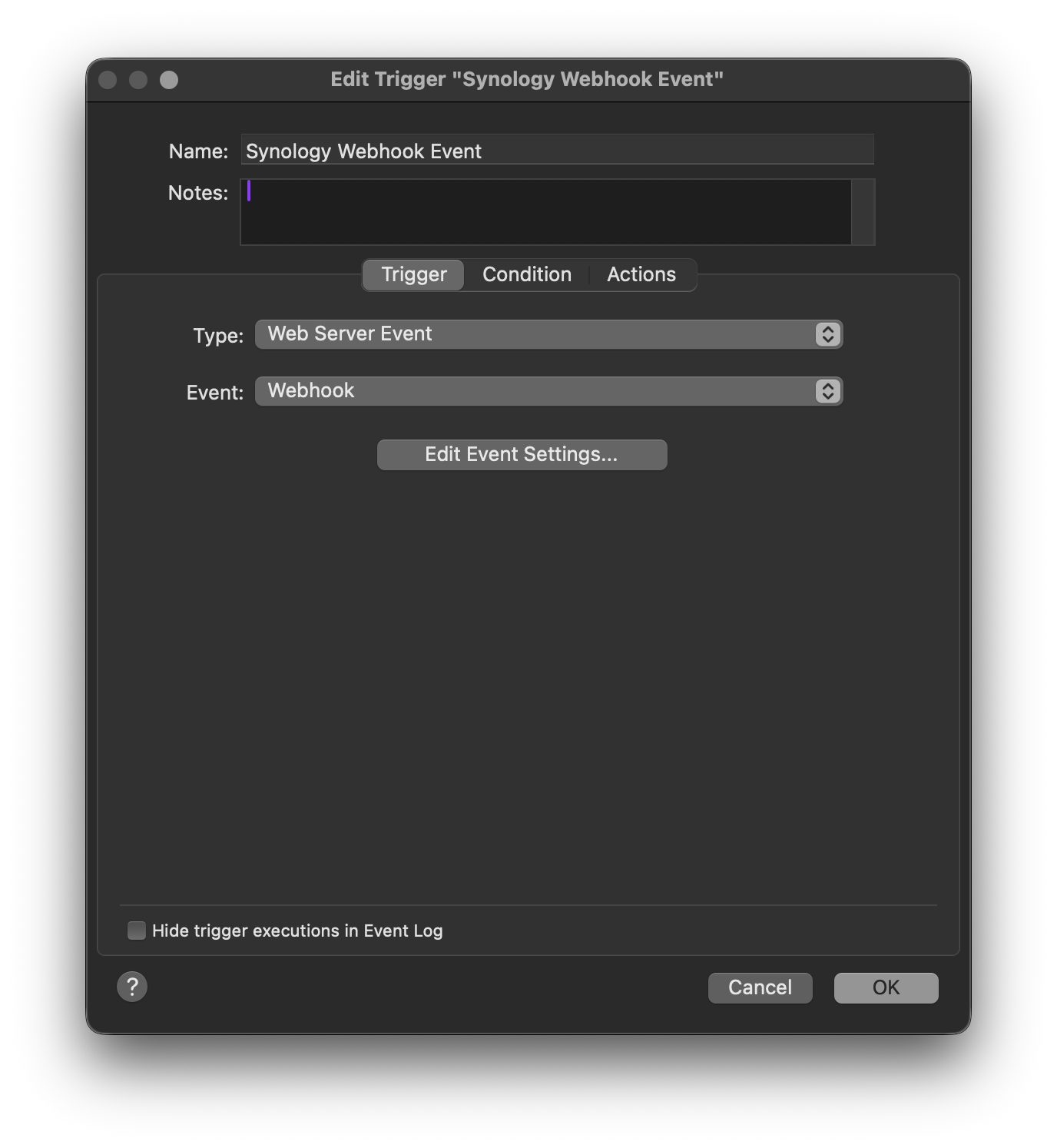This screenshot has width=1057, height=1148.
Task: Open the help question mark button
Action: point(132,986)
